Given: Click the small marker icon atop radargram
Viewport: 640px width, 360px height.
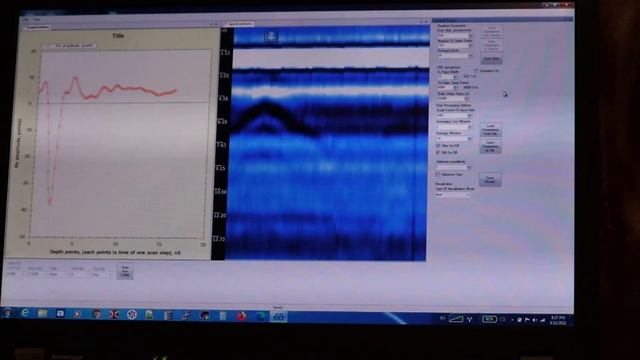Looking at the screenshot, I should point(271,36).
